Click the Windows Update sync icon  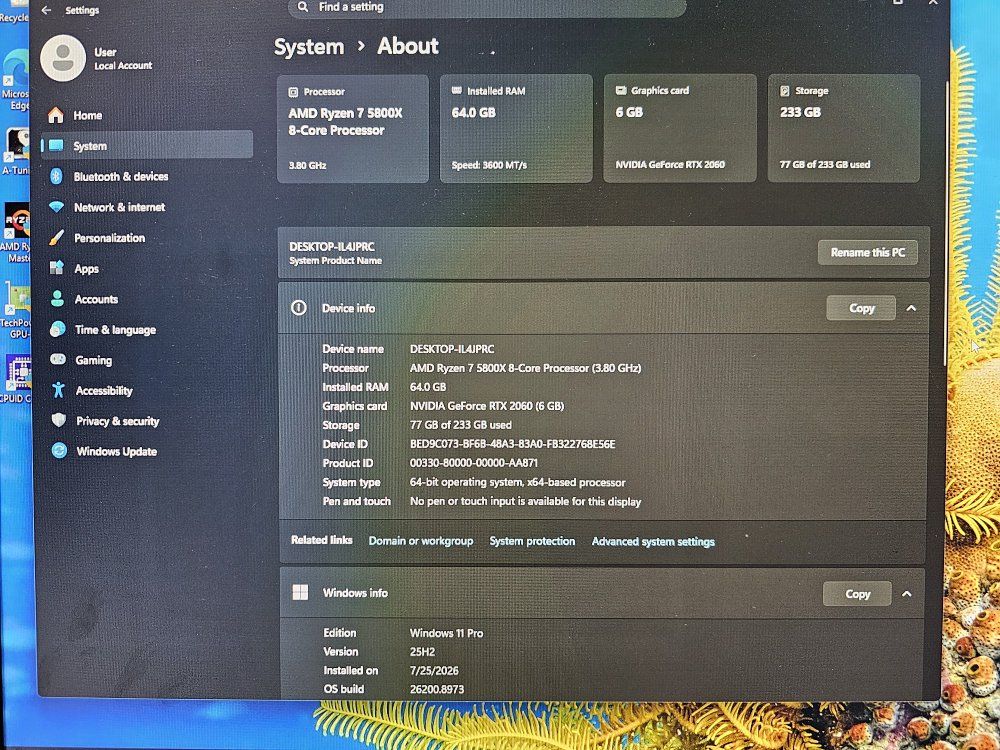pos(59,451)
